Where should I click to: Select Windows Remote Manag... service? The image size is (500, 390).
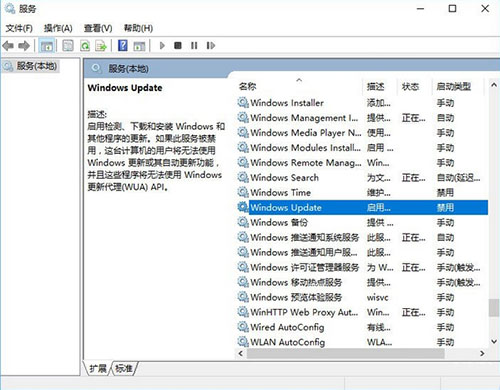pyautogui.click(x=362, y=163)
